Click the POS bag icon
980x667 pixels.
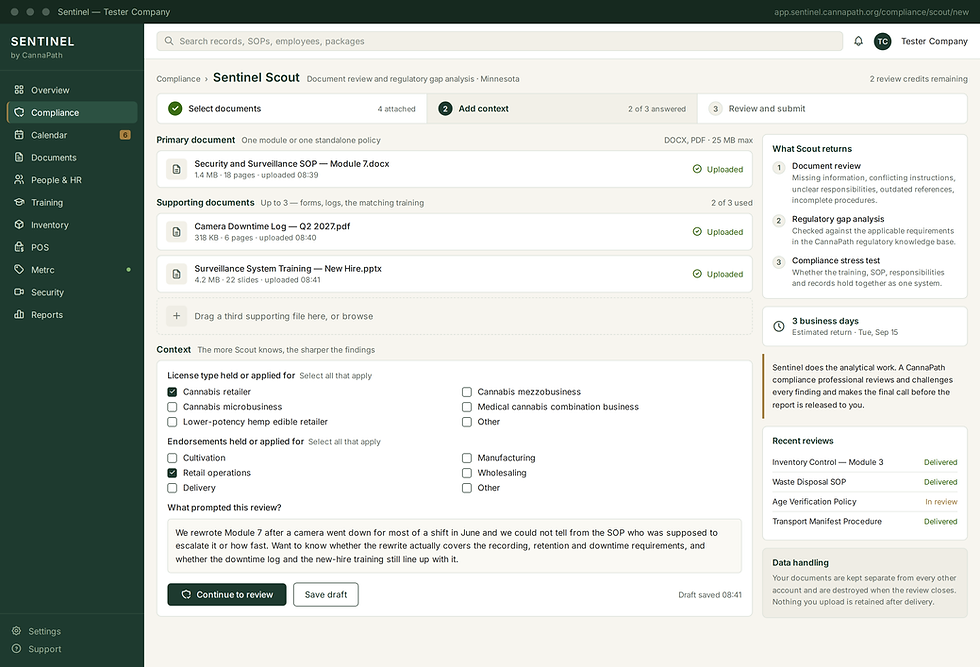pos(19,248)
